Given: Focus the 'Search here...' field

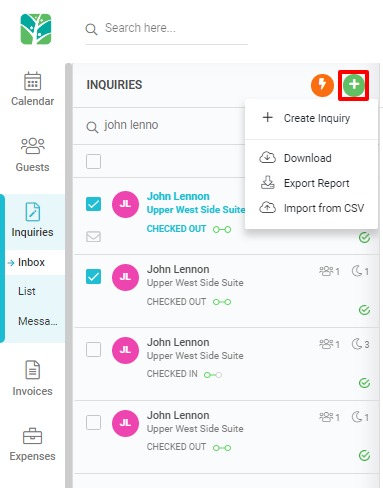Looking at the screenshot, I should click(x=167, y=28).
